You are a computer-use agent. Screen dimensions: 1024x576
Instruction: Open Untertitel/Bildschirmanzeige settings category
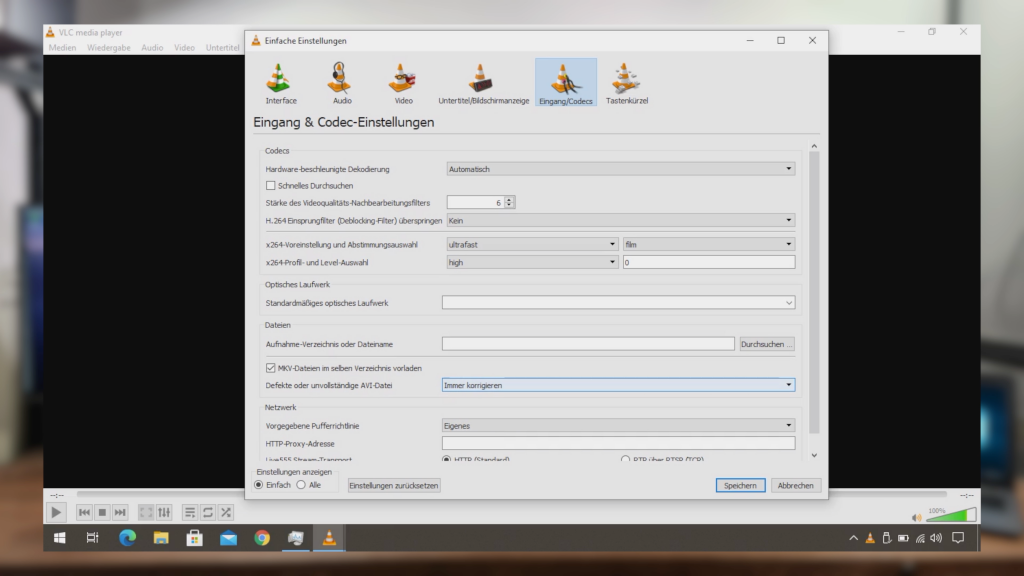click(x=483, y=83)
